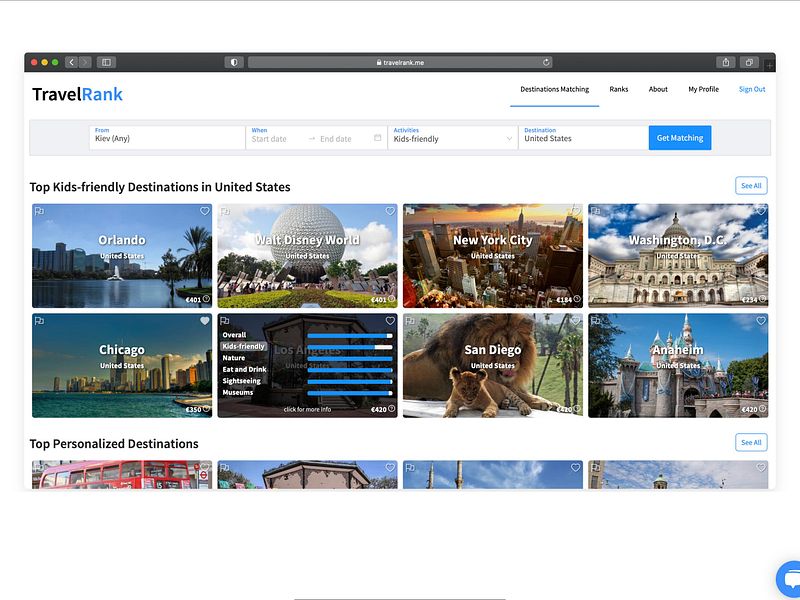The height and width of the screenshot is (600, 800).
Task: Click the flag icon on San Diego card
Action: pos(410,321)
